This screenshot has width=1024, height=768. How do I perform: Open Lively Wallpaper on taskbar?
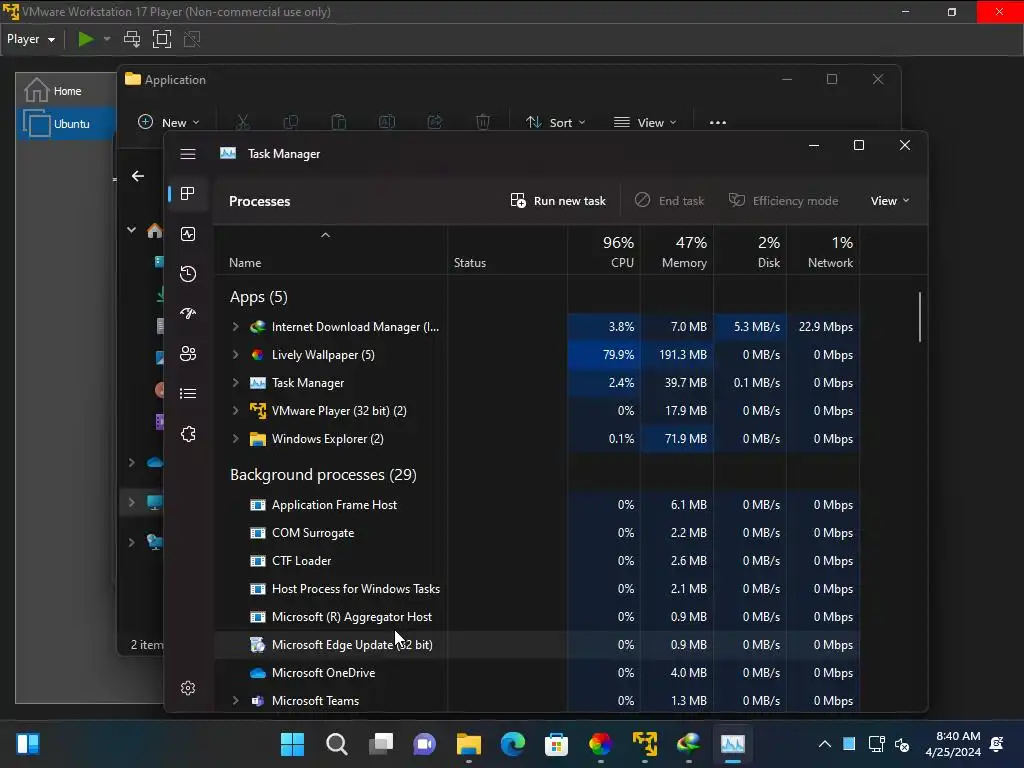(600, 743)
